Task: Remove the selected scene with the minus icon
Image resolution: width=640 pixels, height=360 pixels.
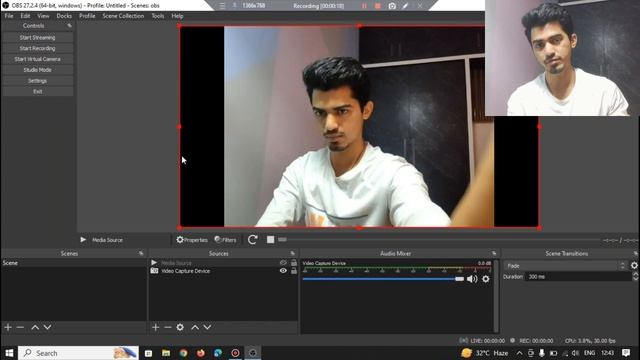Action: click(20, 327)
